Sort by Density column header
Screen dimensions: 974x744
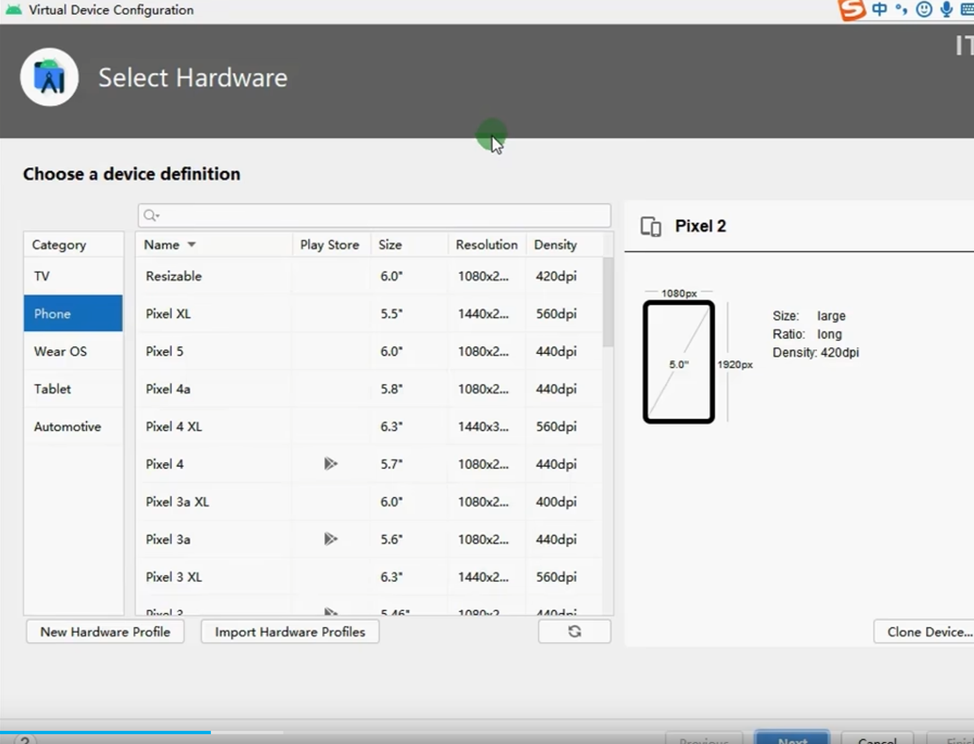[565, 245]
